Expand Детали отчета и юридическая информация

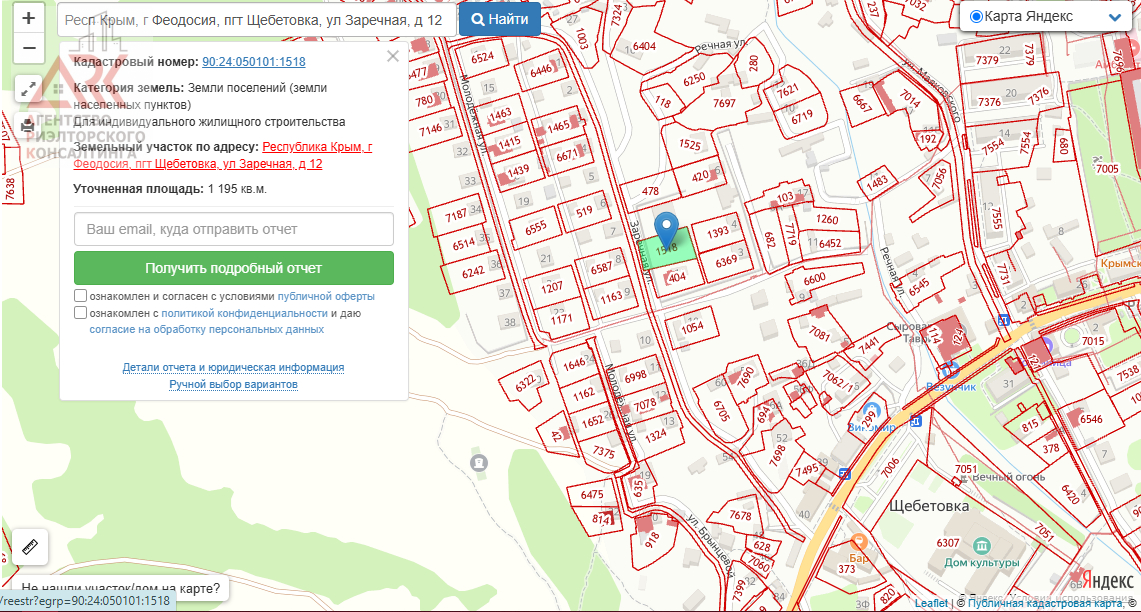tap(233, 368)
